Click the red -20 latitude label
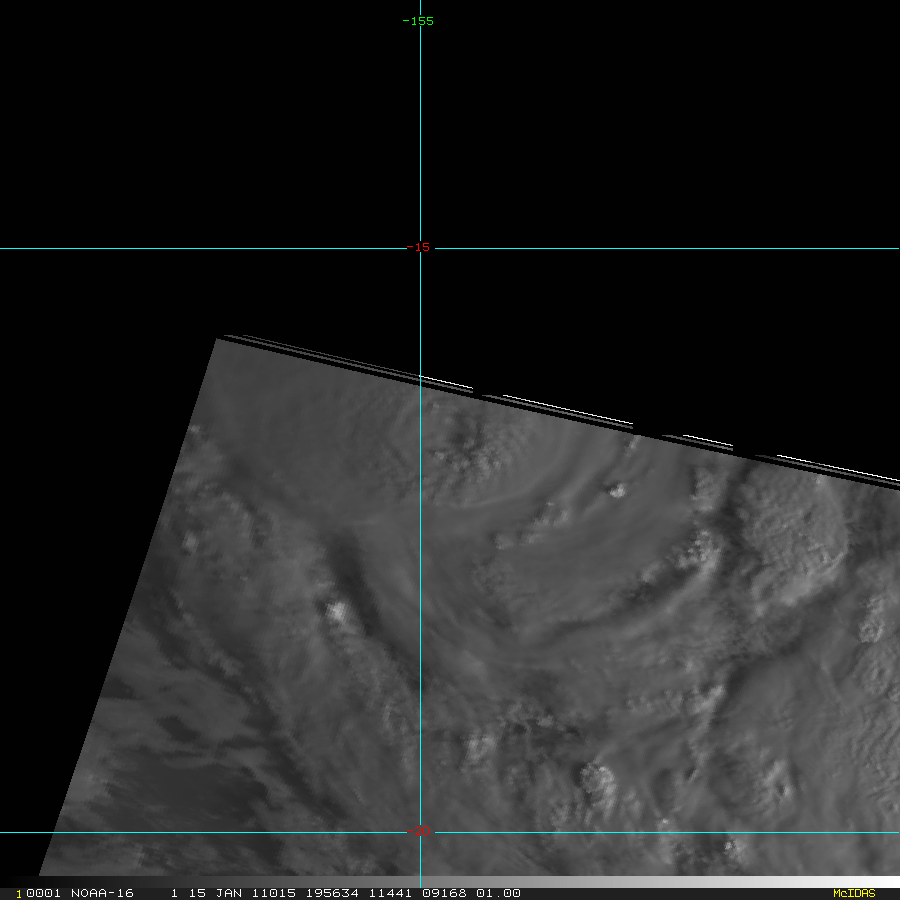Viewport: 900px width, 900px height. point(420,831)
